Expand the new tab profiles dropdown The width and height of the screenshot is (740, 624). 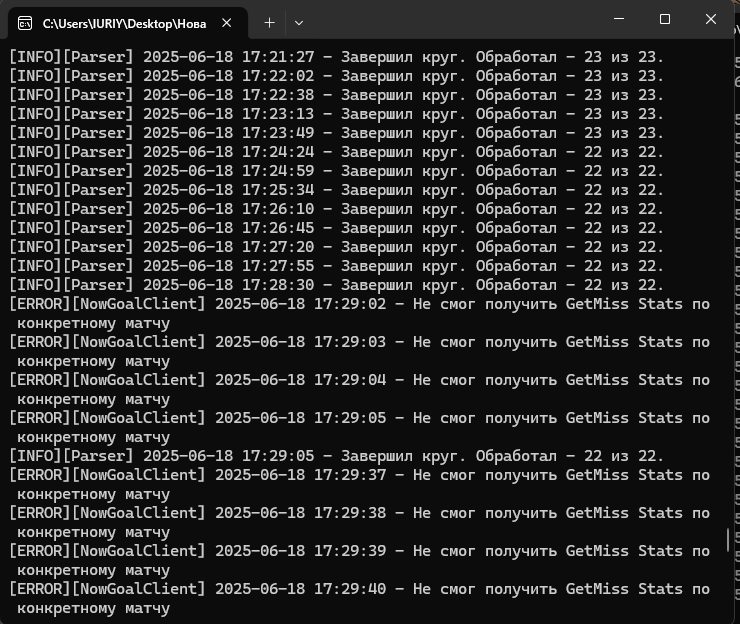299,22
